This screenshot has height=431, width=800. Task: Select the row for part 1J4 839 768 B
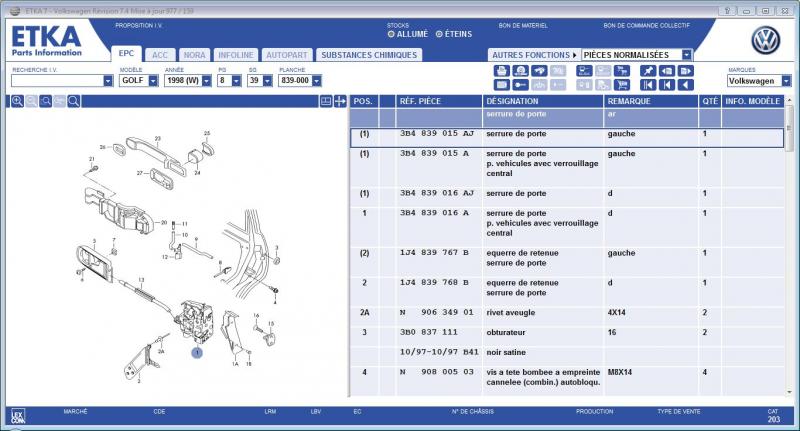pyautogui.click(x=566, y=292)
